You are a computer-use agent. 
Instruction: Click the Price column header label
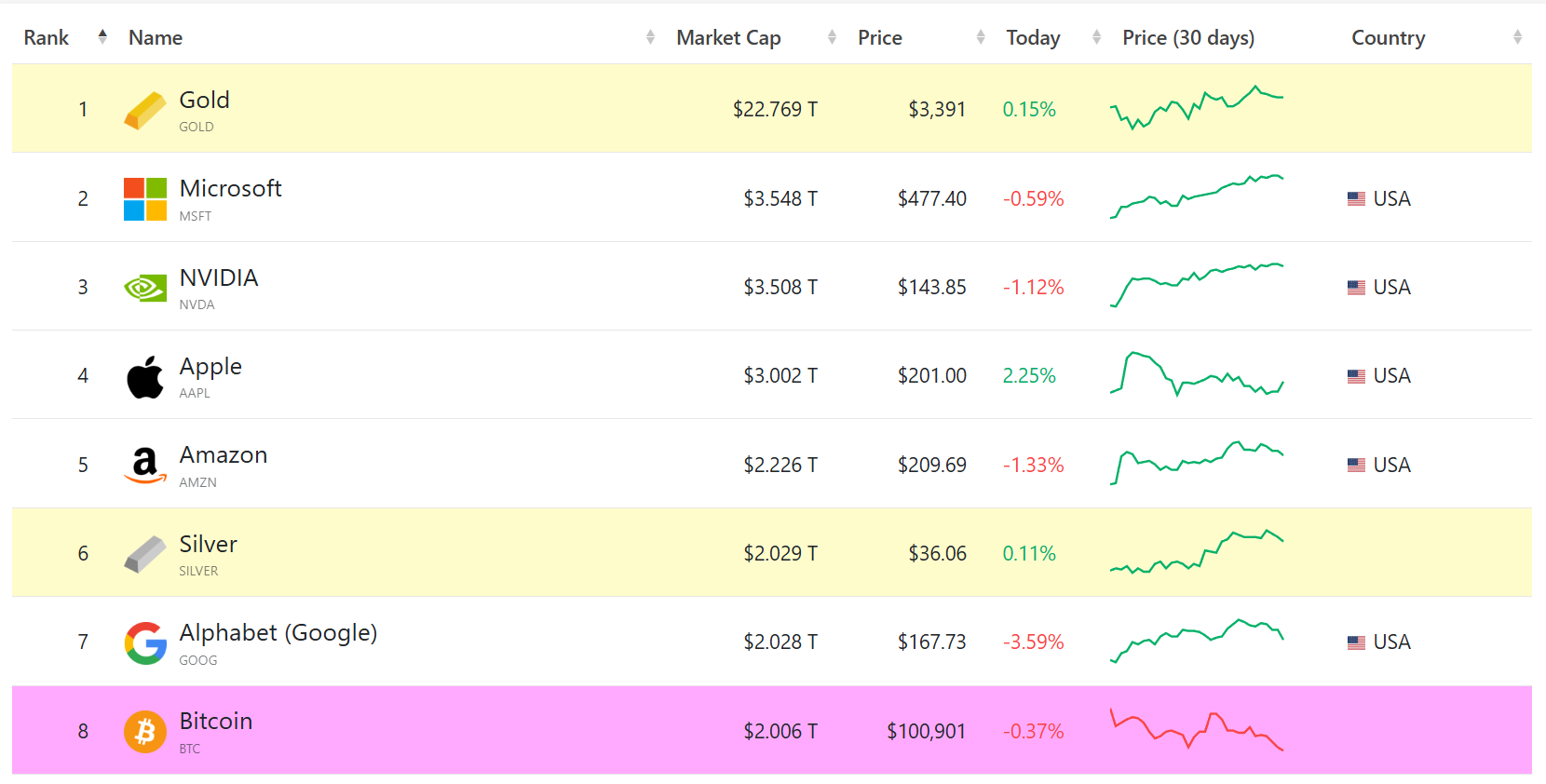[880, 37]
